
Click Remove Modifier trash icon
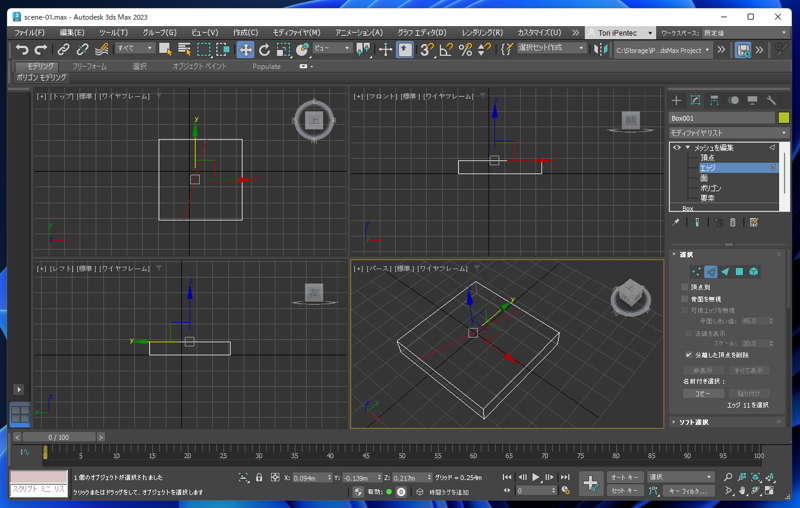(733, 222)
